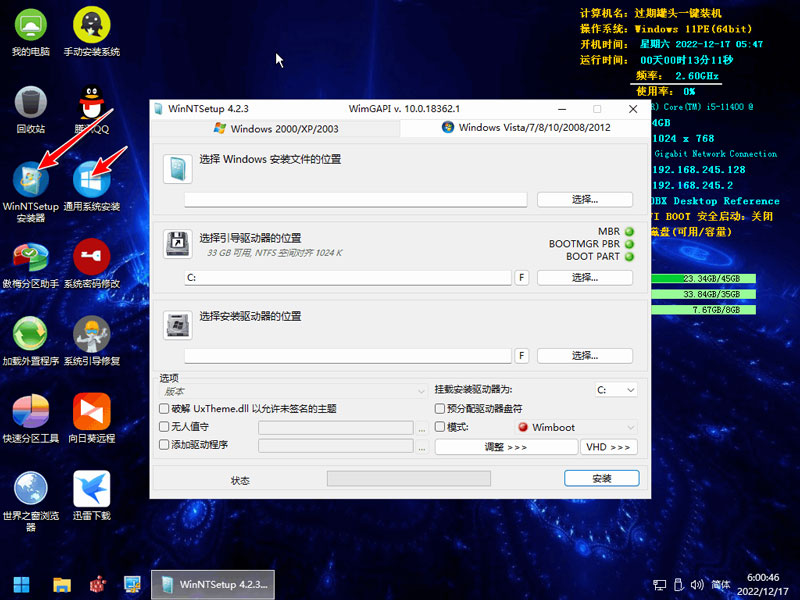The image size is (800, 600).
Task: Click the 添加驱动程序 path field
Action: 336,446
